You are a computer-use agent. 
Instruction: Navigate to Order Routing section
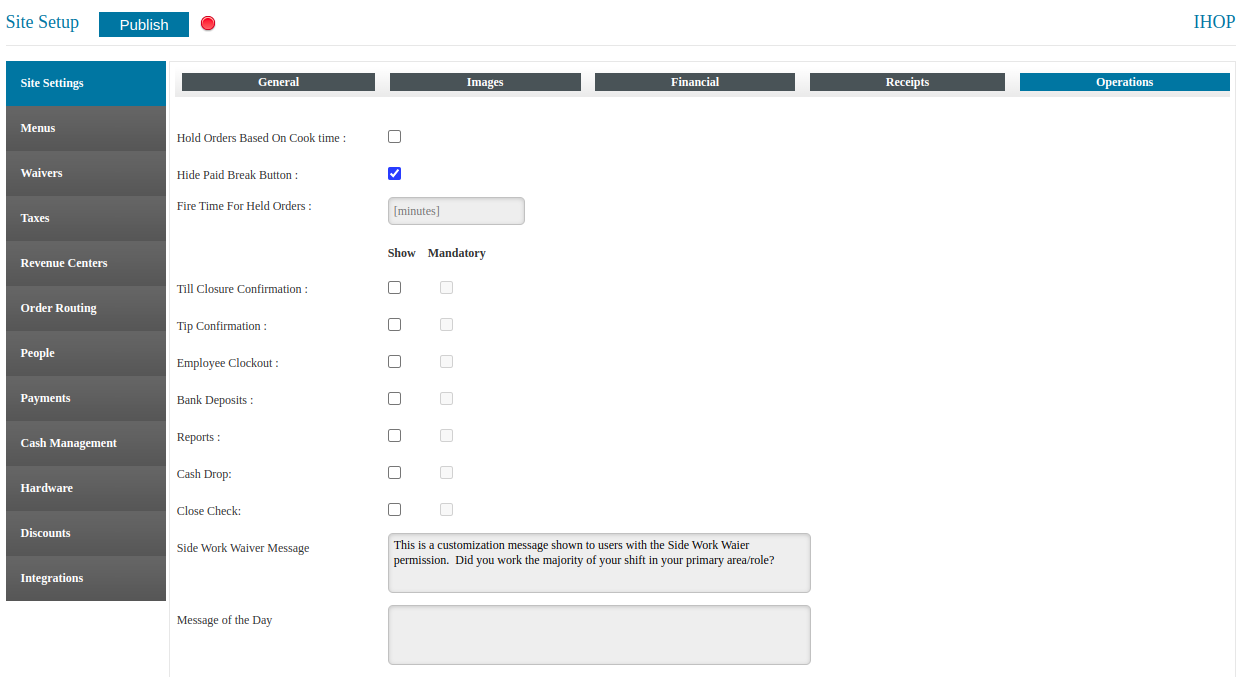tap(86, 308)
